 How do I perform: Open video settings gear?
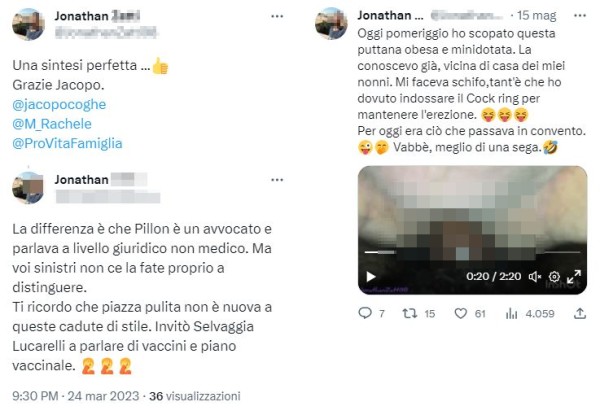pos(554,276)
